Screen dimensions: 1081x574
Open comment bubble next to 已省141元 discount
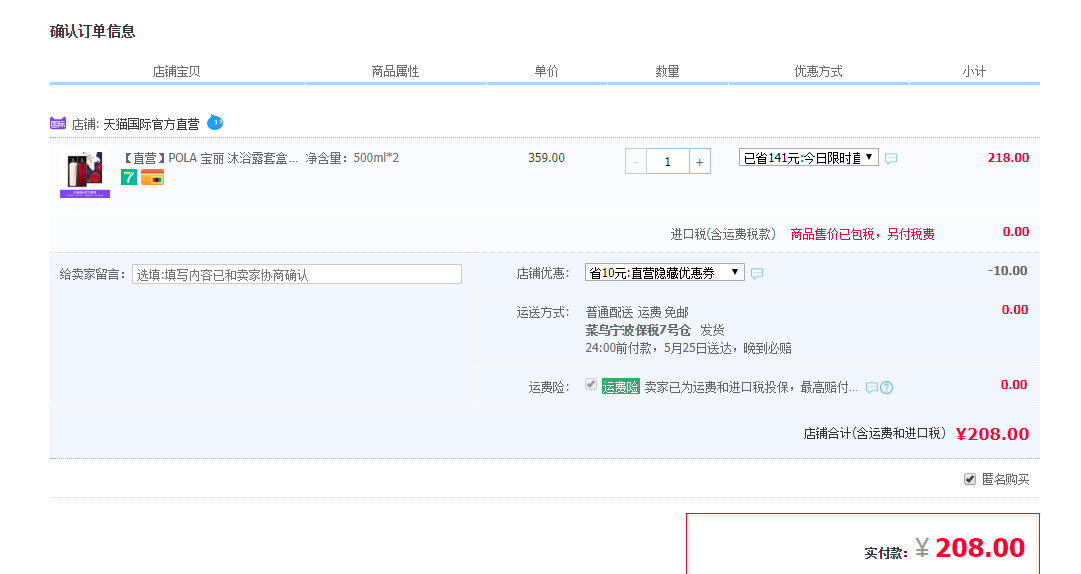tap(891, 158)
